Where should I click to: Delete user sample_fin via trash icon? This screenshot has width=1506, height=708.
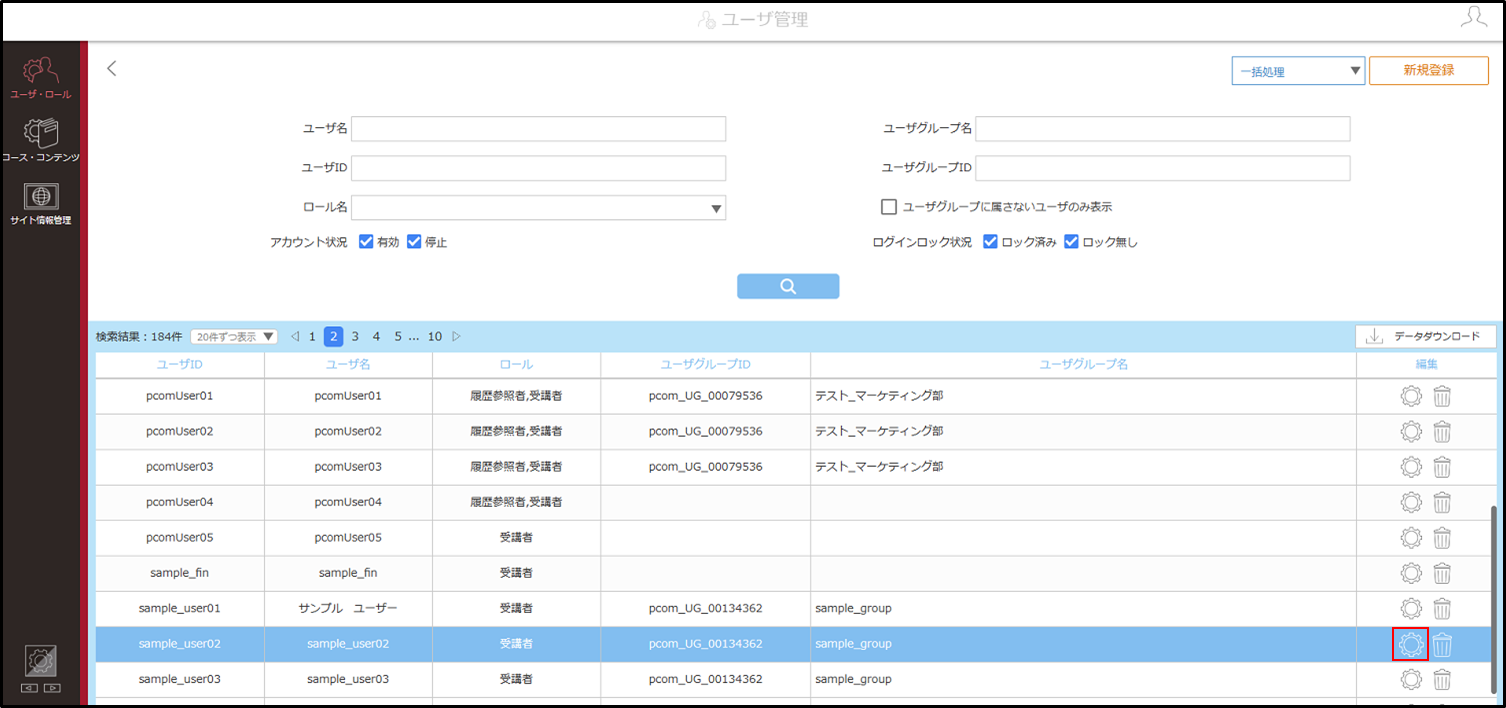[x=1442, y=573]
